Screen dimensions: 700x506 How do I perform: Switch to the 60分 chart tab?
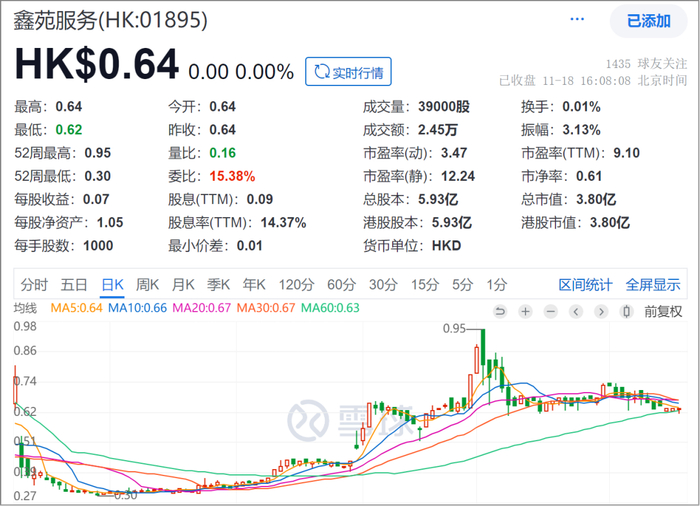click(342, 284)
